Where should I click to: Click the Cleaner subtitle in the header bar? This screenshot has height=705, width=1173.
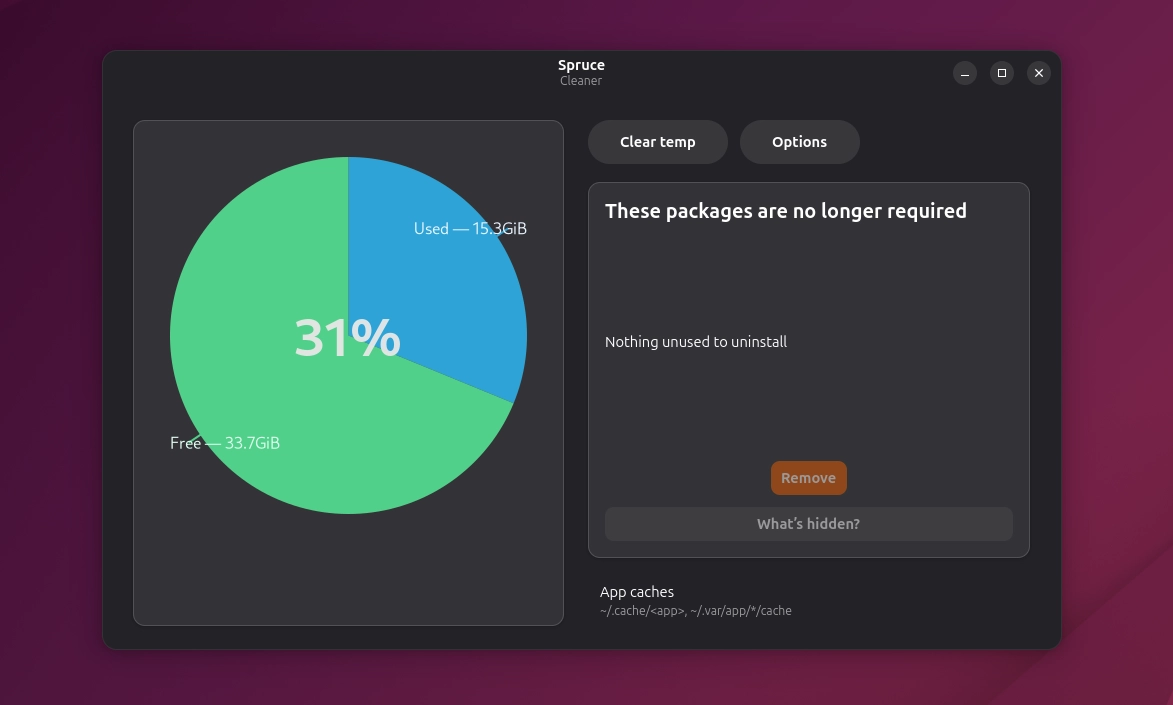click(581, 81)
